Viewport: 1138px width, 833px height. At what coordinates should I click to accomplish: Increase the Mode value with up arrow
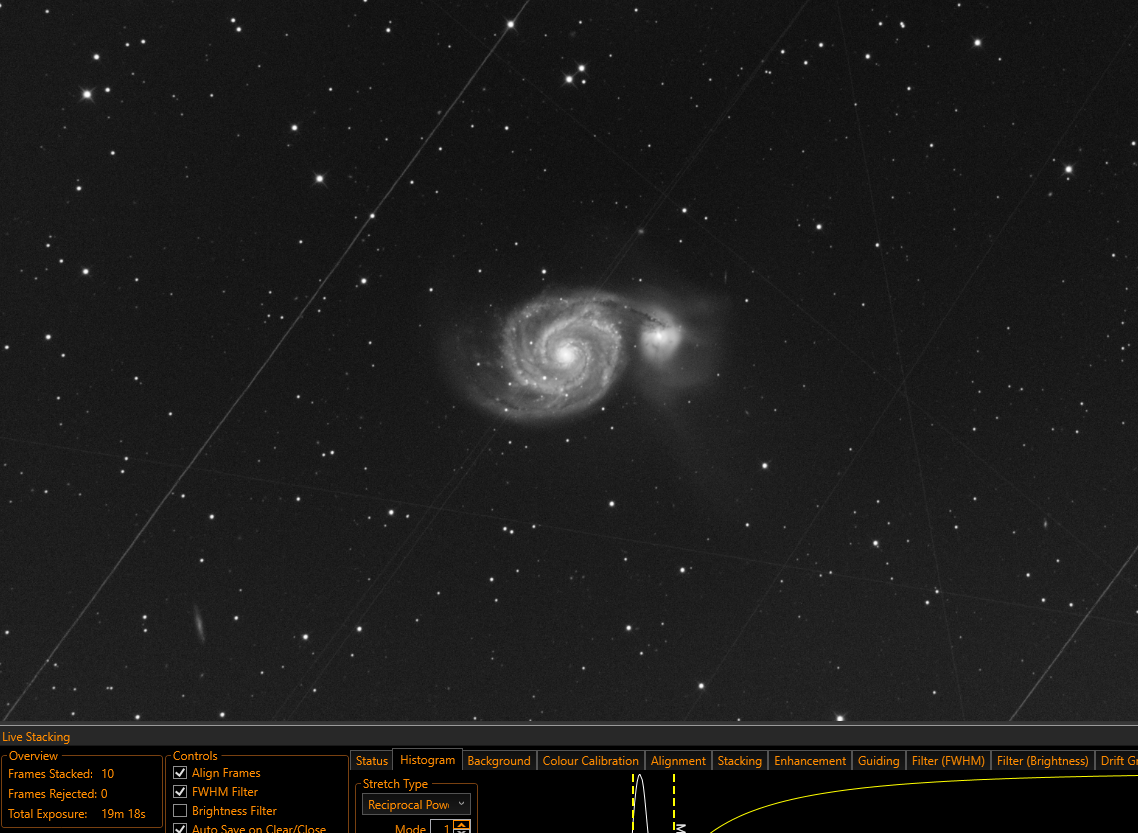pyautogui.click(x=462, y=824)
